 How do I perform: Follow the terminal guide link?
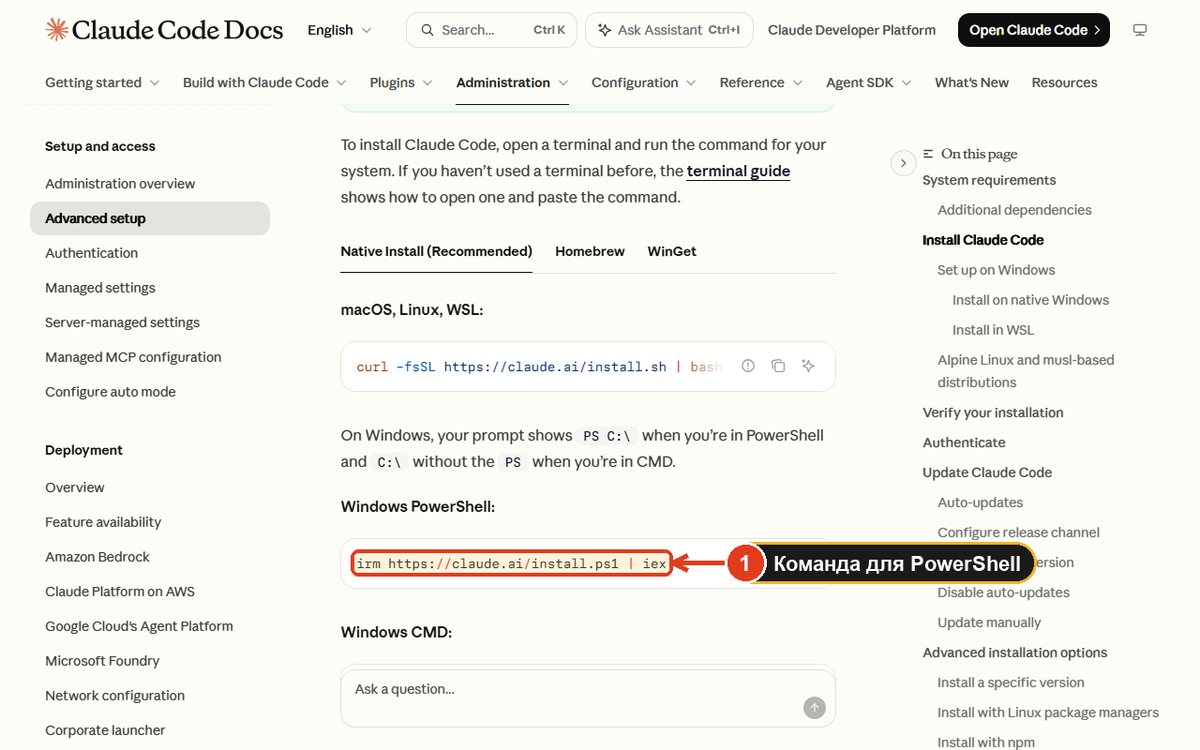(738, 171)
